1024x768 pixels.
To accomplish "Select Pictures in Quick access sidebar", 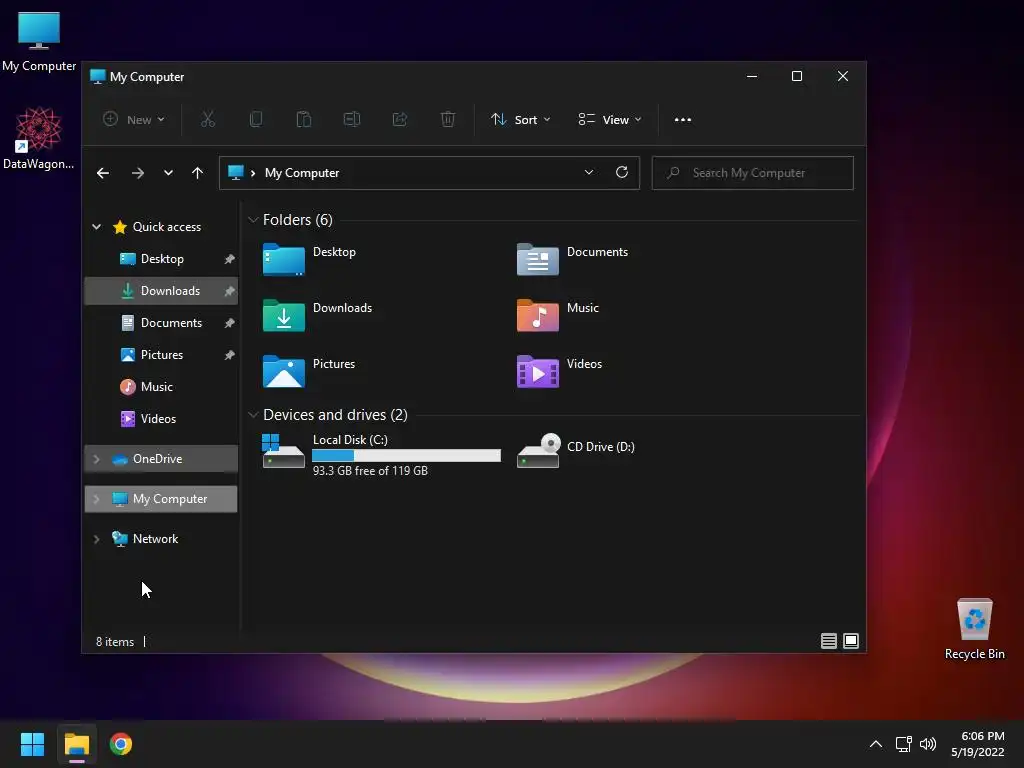I will tap(161, 355).
